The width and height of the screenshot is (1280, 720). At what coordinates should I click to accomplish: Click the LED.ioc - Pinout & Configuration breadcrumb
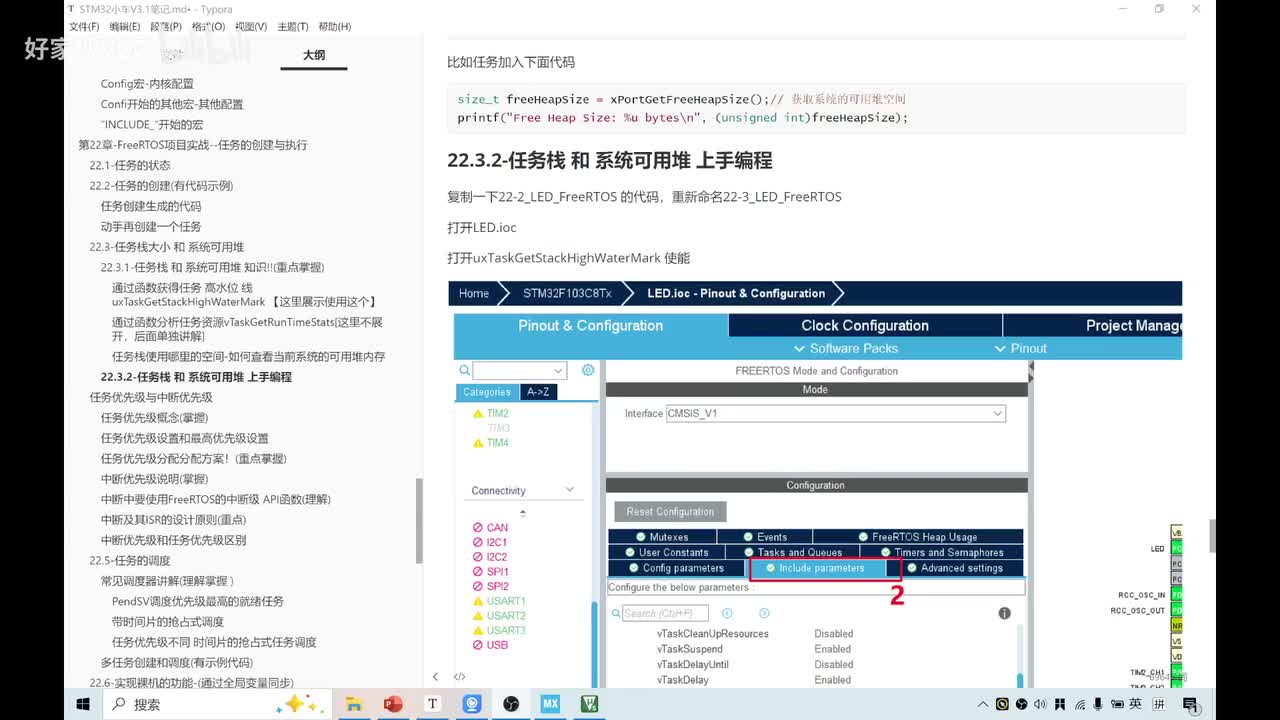pos(736,293)
